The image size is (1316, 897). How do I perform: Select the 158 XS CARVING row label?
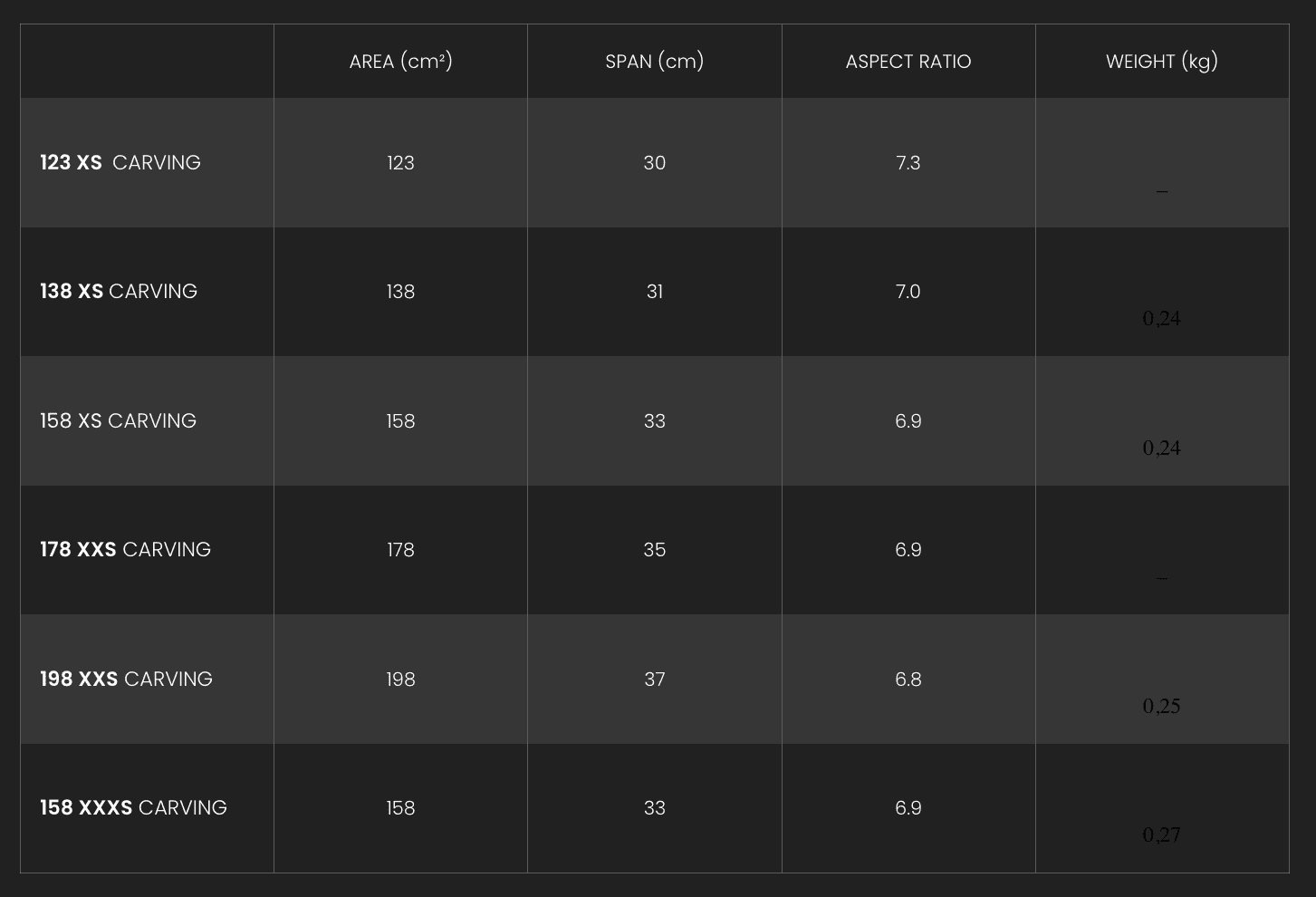[x=118, y=421]
